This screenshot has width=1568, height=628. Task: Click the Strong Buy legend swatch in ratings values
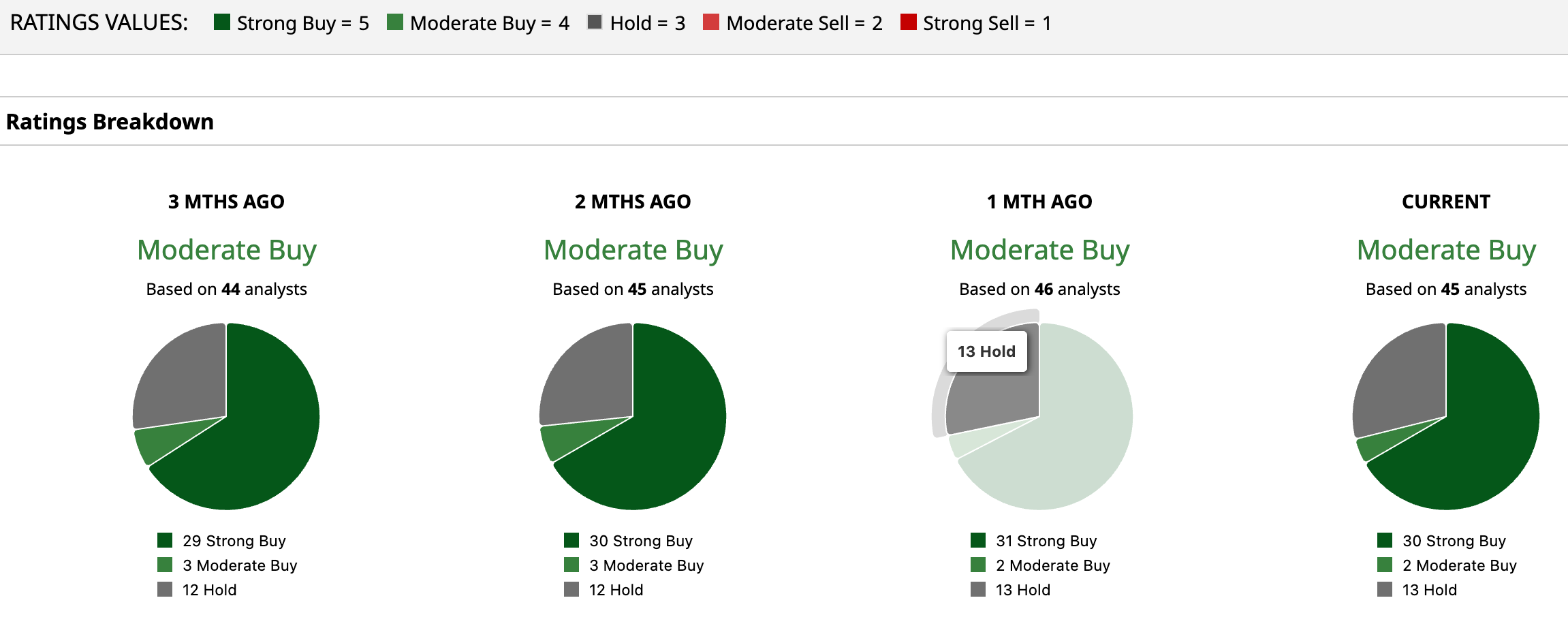point(221,22)
